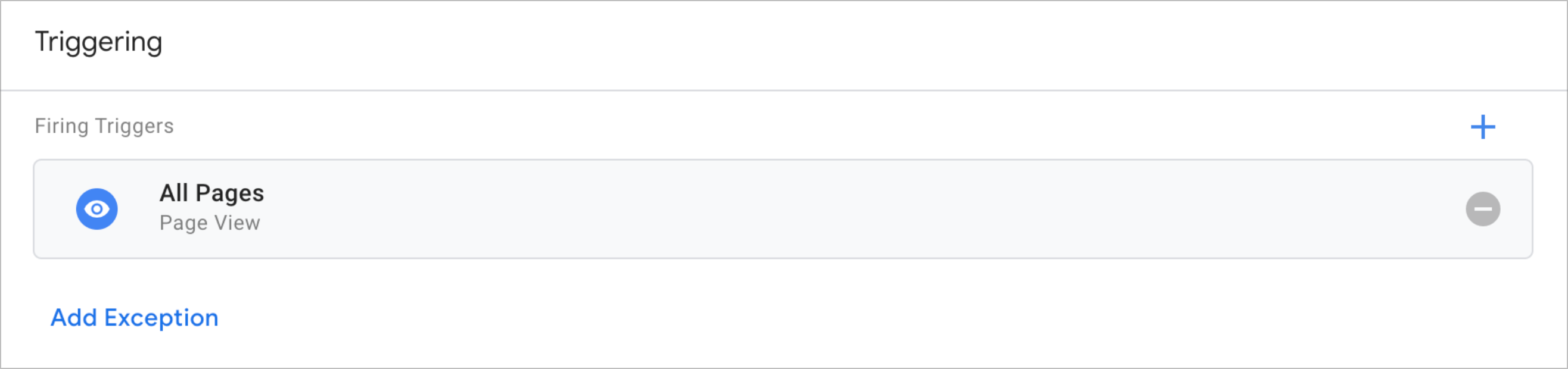1568x369 pixels.
Task: Select the All Pages trigger name
Action: point(212,193)
